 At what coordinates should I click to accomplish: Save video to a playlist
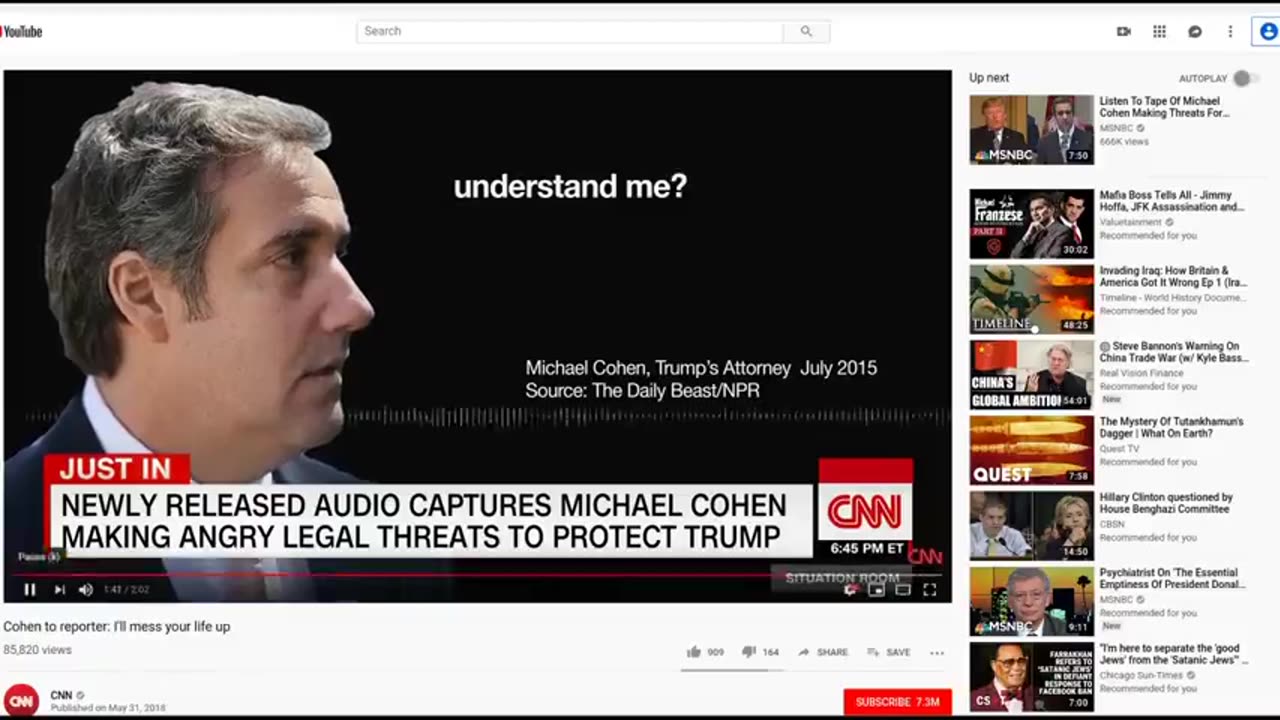click(x=888, y=652)
